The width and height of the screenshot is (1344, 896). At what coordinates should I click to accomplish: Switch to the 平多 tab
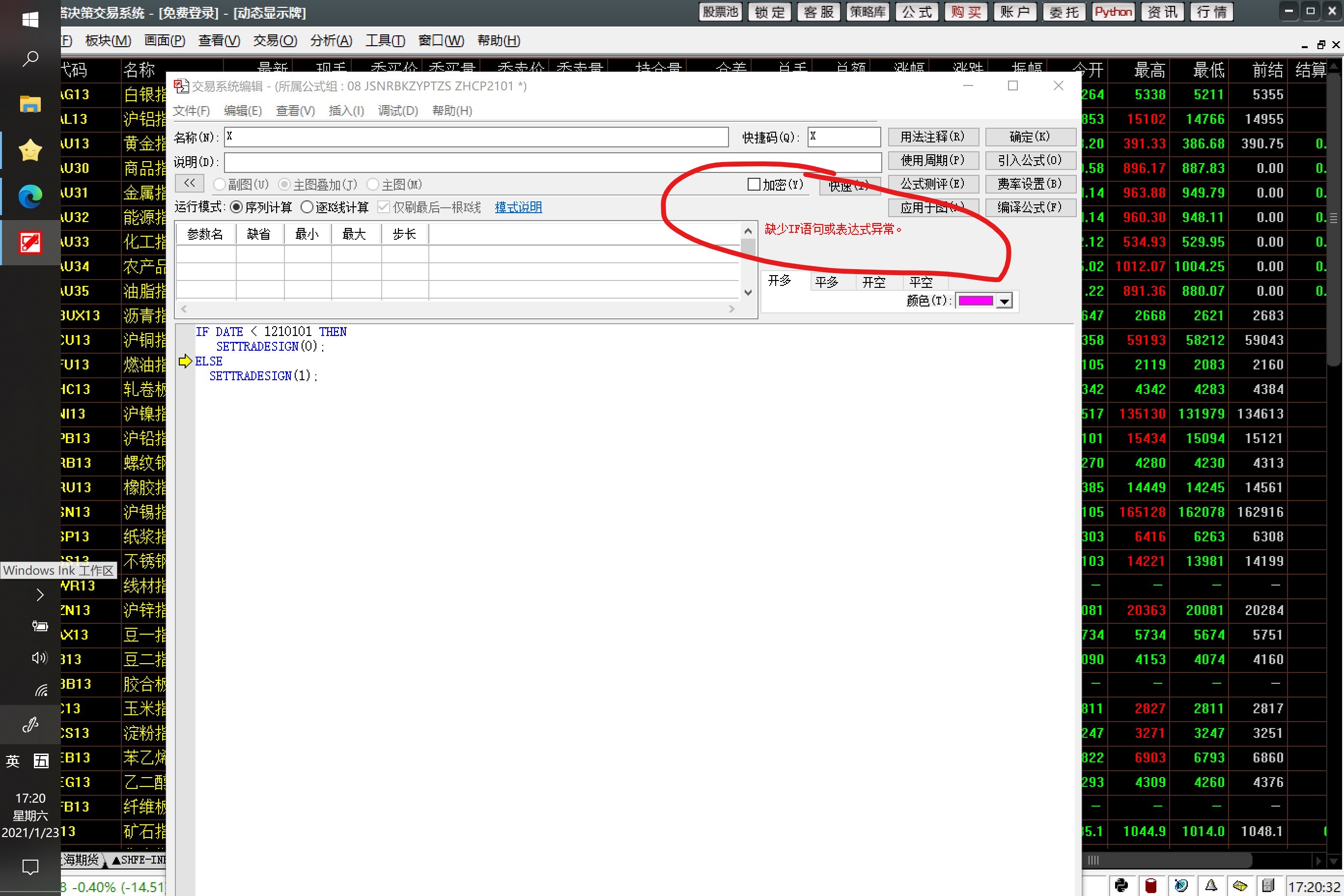click(826, 282)
